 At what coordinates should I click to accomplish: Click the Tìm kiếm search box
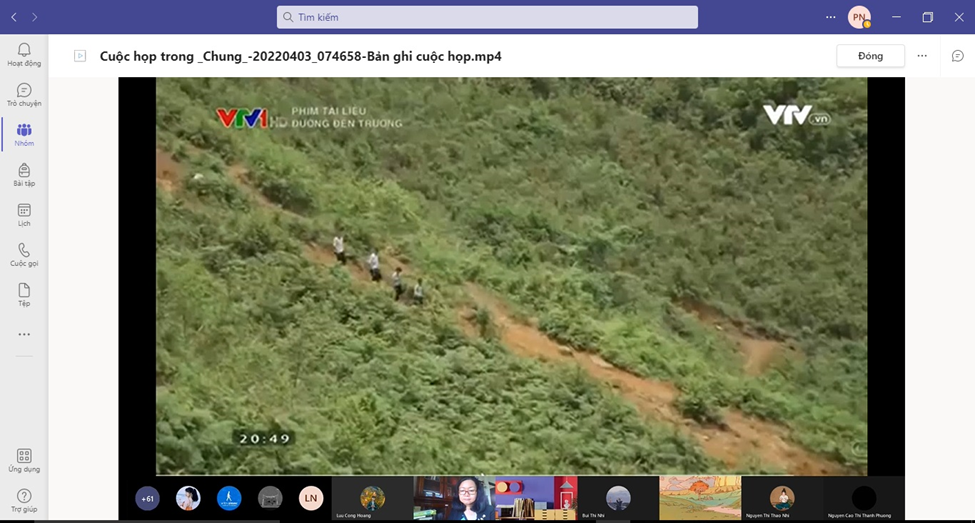point(487,17)
